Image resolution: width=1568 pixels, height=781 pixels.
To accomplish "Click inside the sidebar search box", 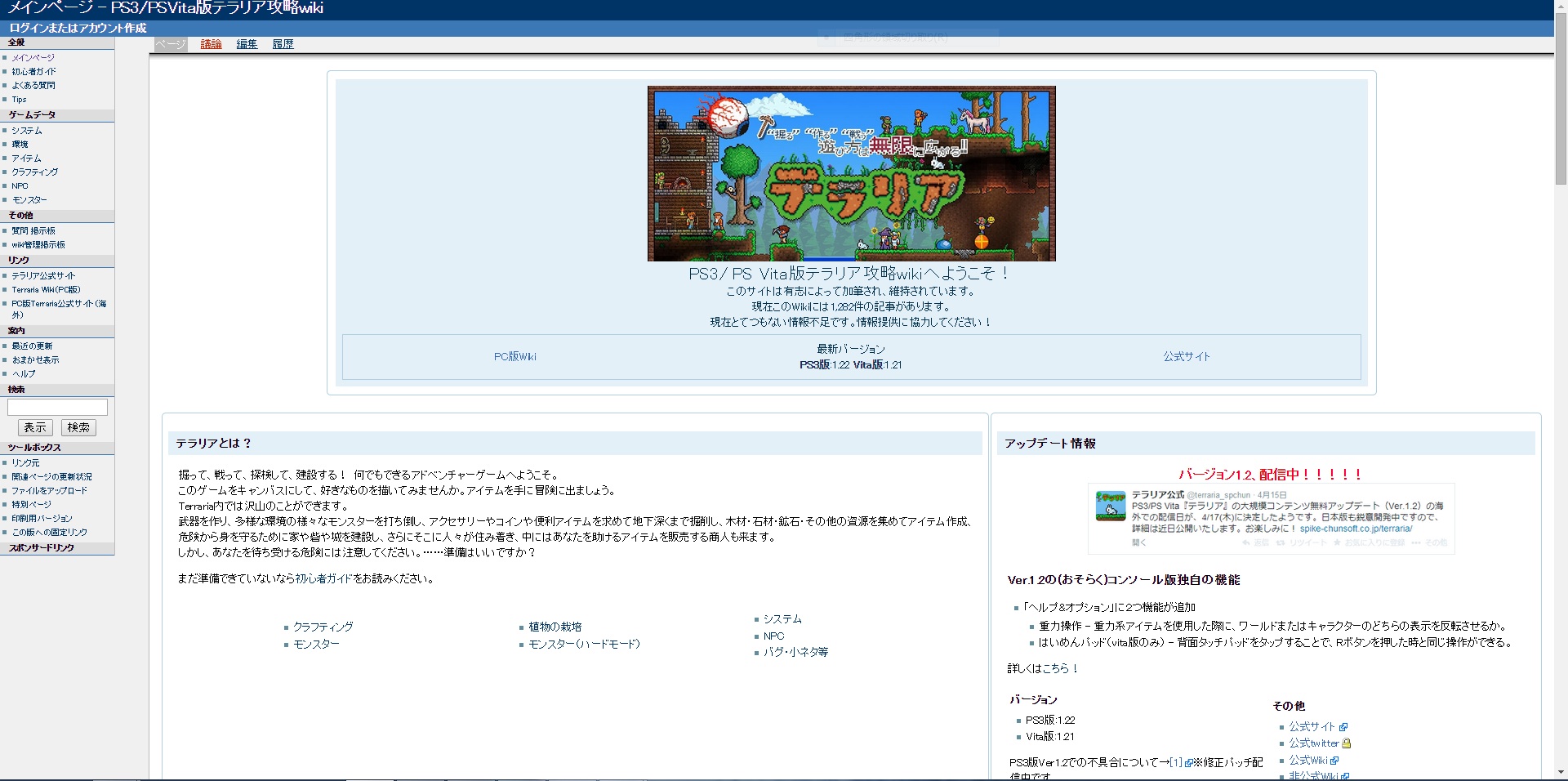I will (57, 407).
